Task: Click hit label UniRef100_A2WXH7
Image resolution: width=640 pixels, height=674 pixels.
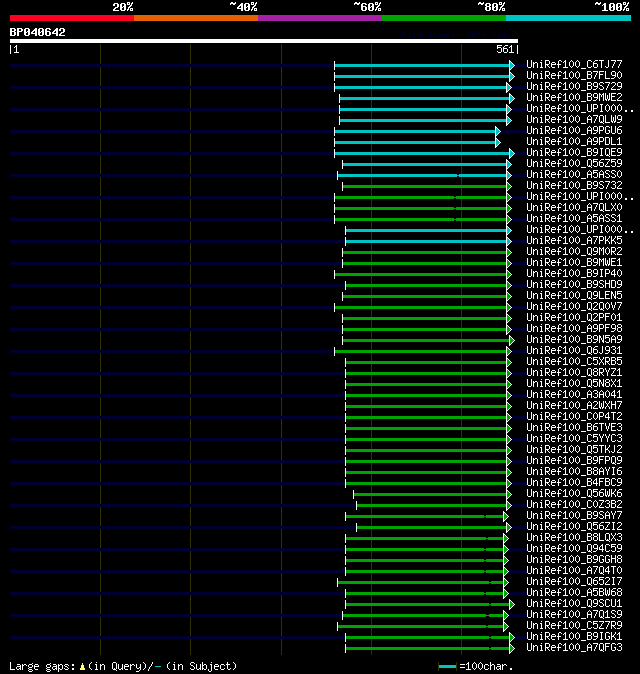Action: point(574,405)
